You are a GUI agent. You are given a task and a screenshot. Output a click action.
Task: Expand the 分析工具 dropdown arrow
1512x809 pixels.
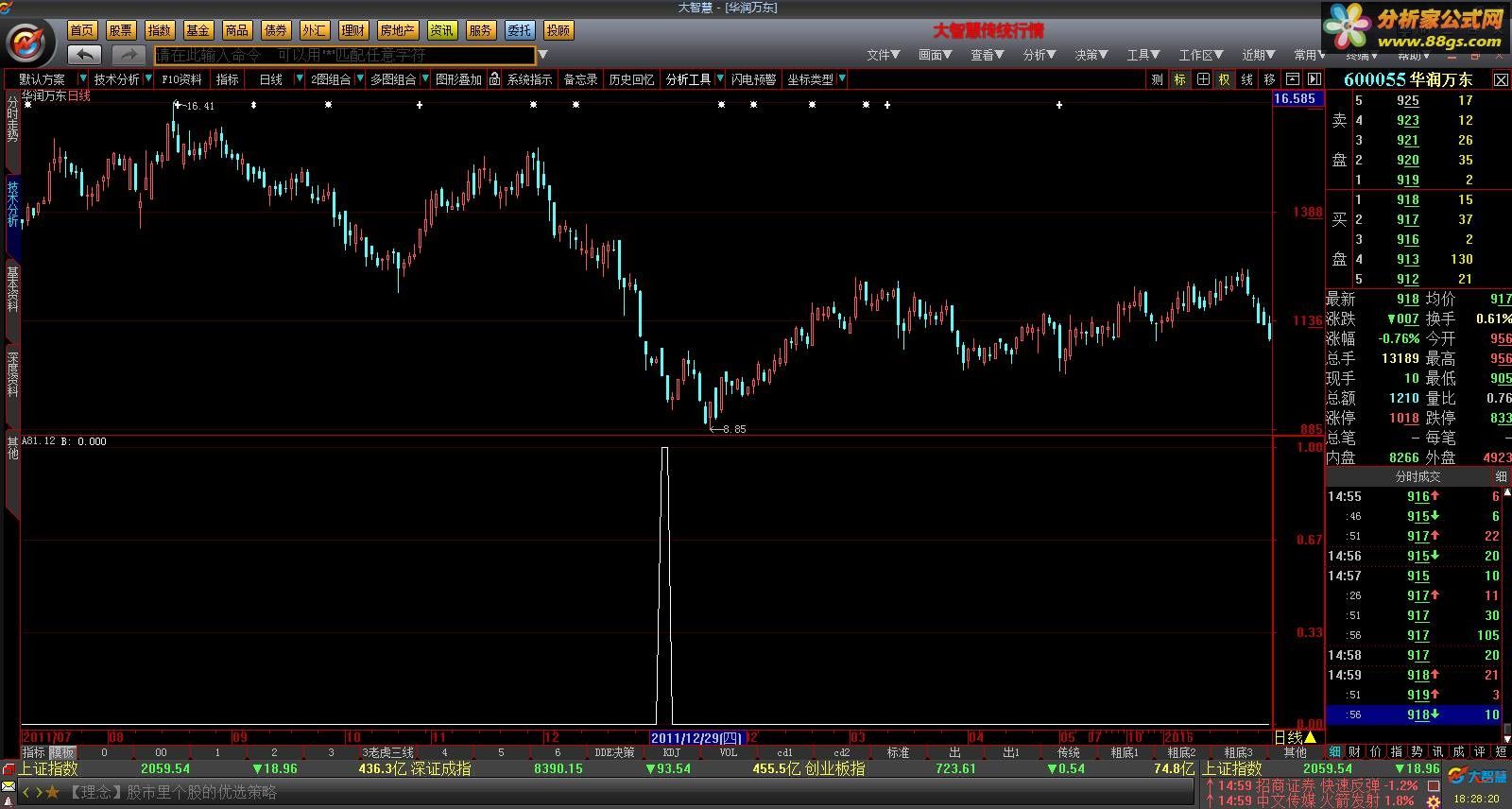[719, 79]
